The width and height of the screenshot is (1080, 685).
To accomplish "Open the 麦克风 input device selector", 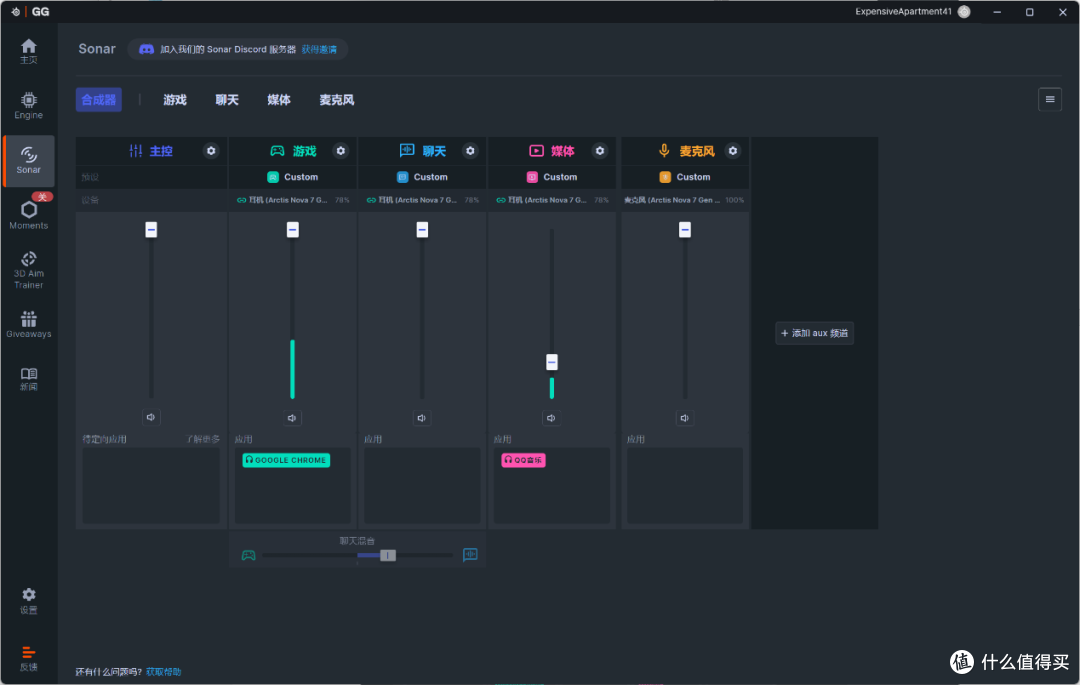I will [x=685, y=200].
